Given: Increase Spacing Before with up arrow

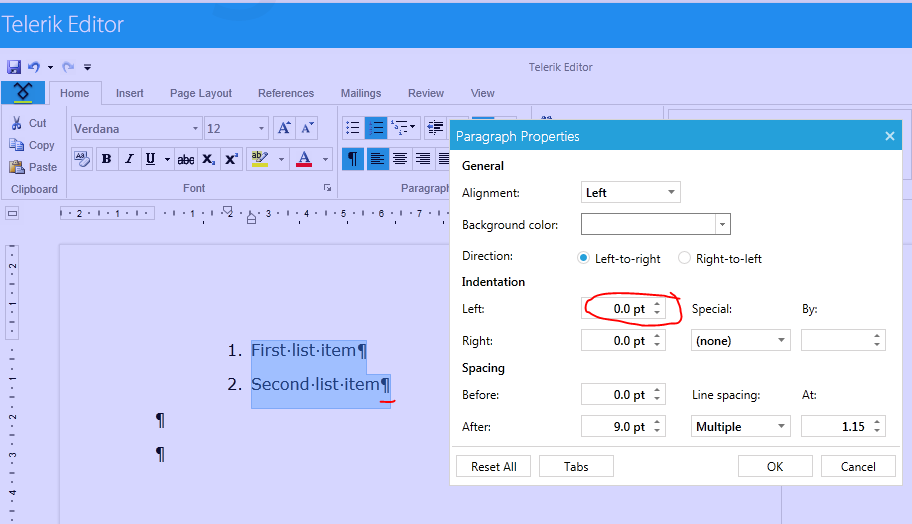Looking at the screenshot, I should [x=657, y=390].
